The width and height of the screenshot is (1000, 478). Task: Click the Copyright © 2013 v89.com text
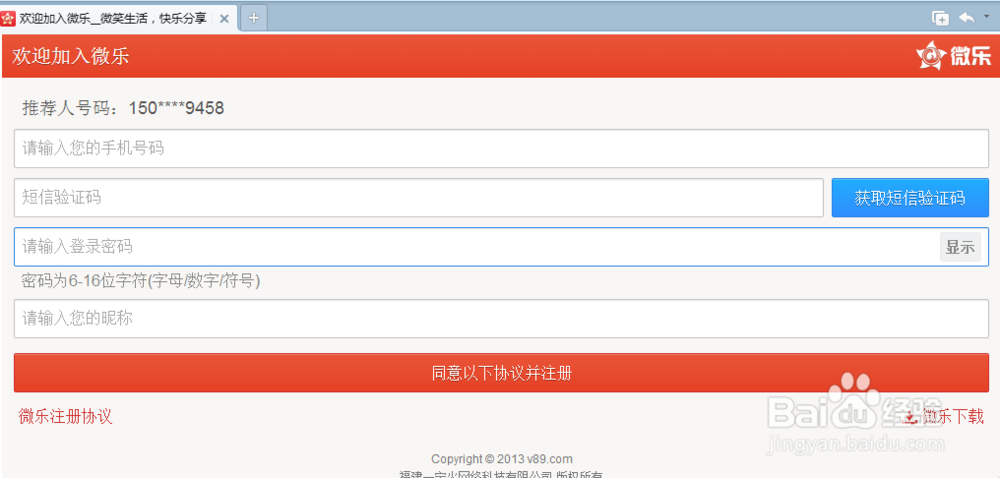click(501, 459)
